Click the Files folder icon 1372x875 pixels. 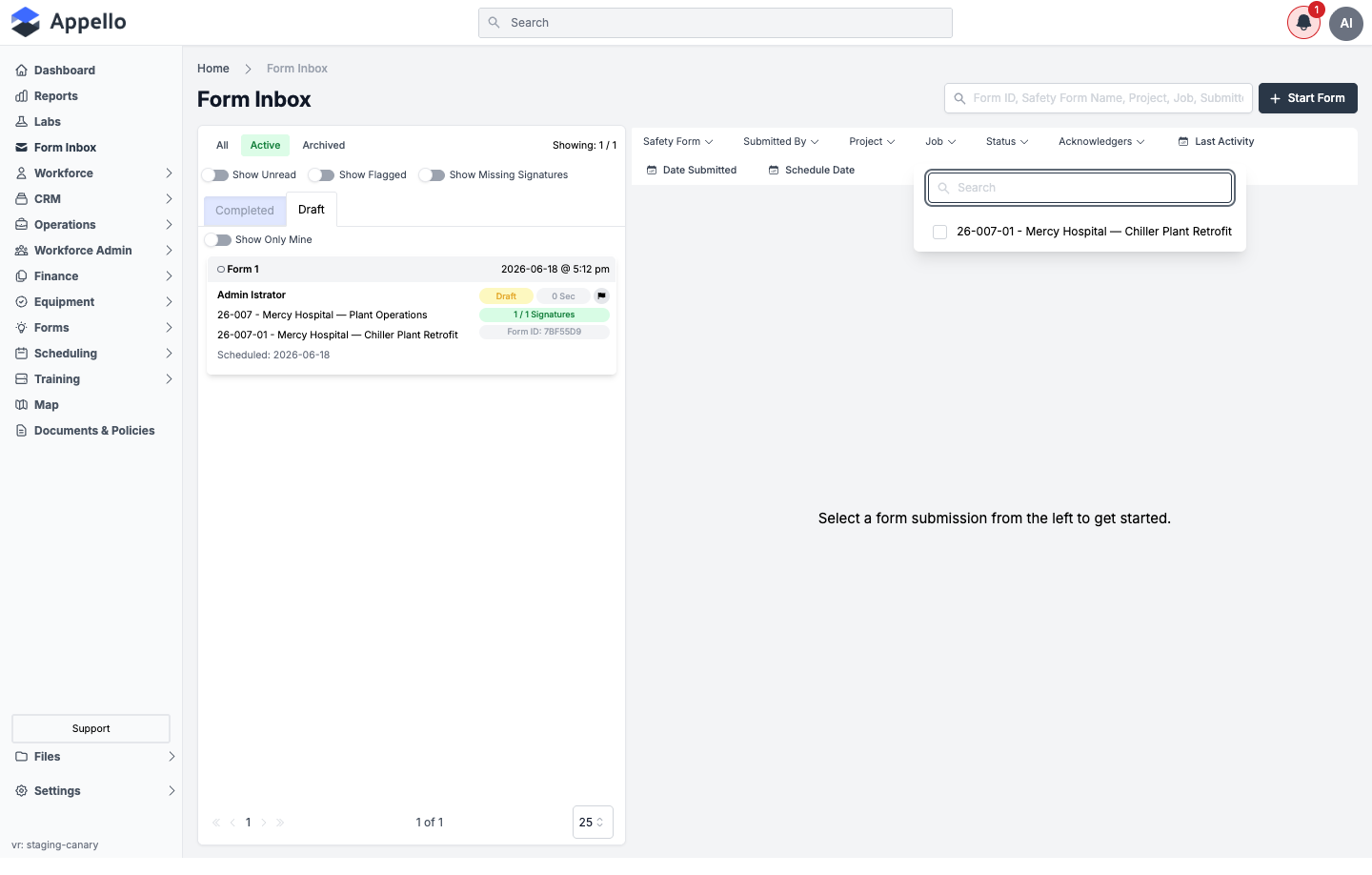click(21, 757)
